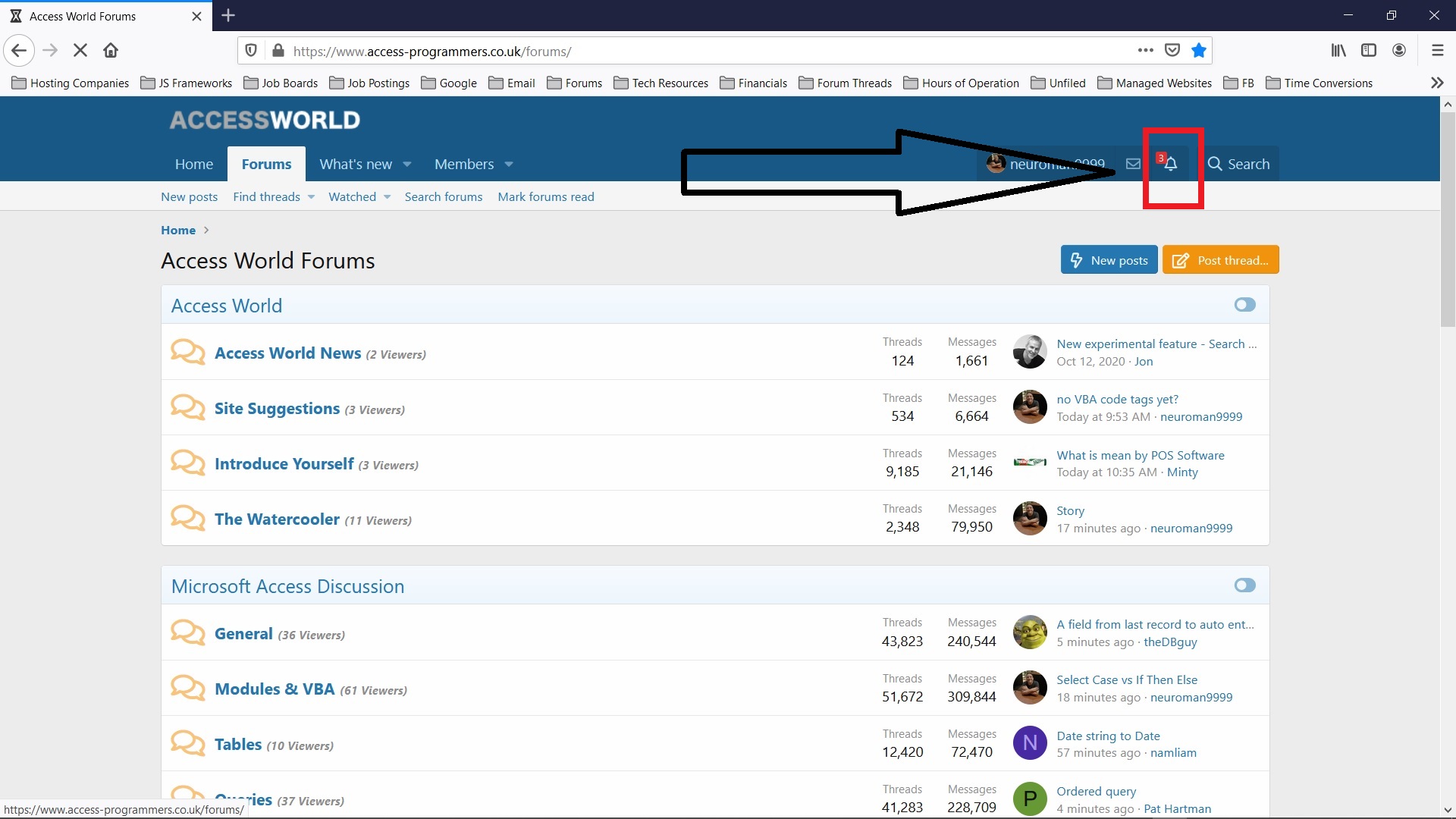The width and height of the screenshot is (1456, 819).
Task: Click Search forums link
Action: [x=444, y=197]
